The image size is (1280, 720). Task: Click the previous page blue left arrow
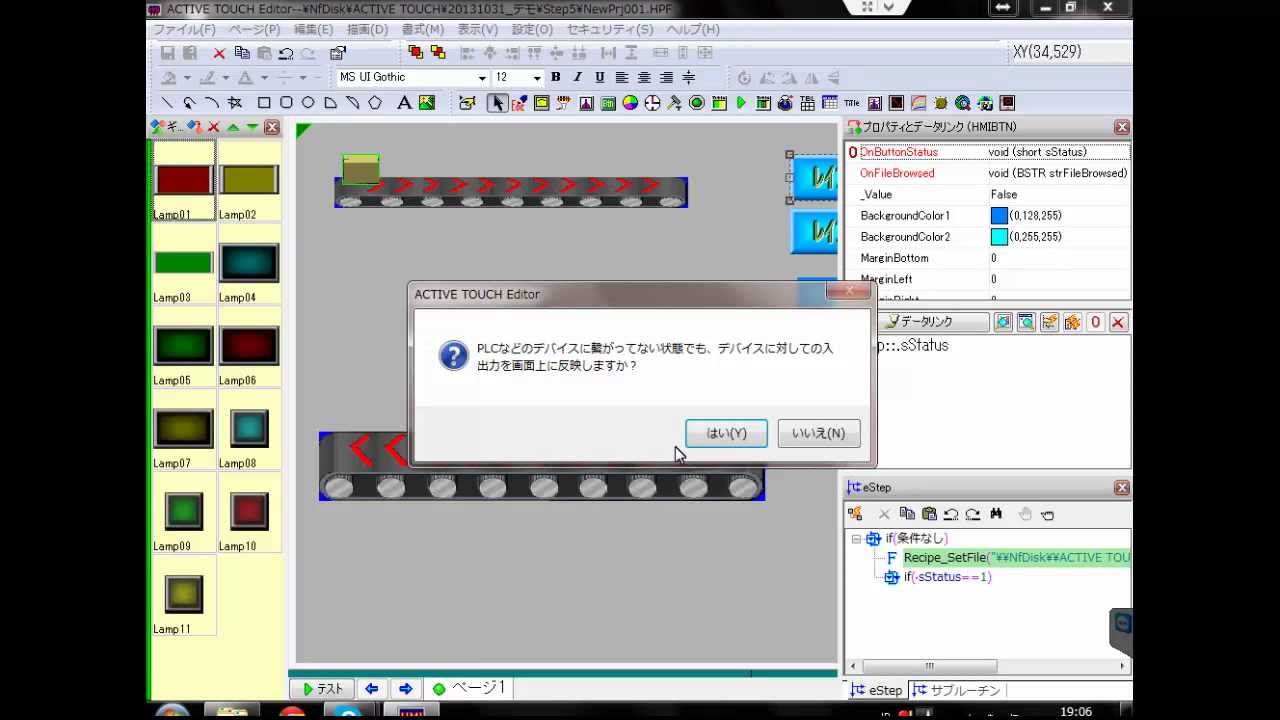(371, 689)
